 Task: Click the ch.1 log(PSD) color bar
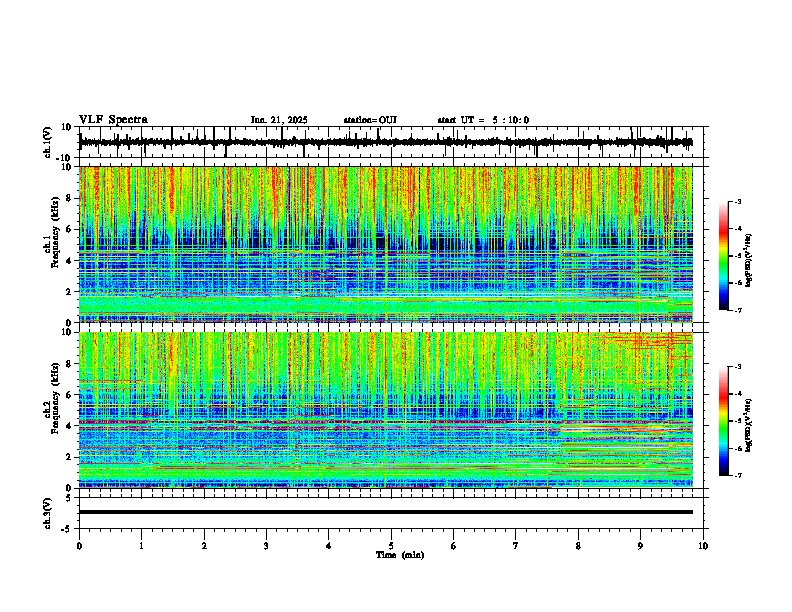(724, 256)
